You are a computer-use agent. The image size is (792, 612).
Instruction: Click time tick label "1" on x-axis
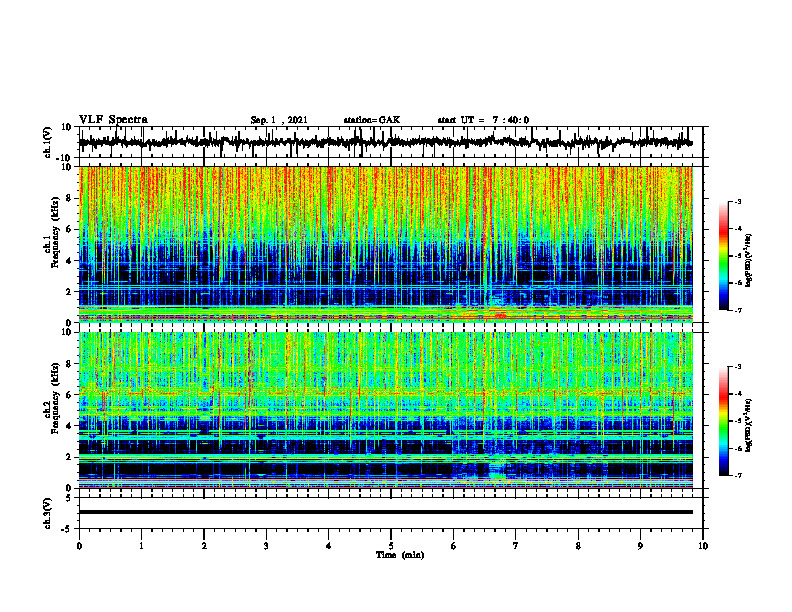click(141, 546)
